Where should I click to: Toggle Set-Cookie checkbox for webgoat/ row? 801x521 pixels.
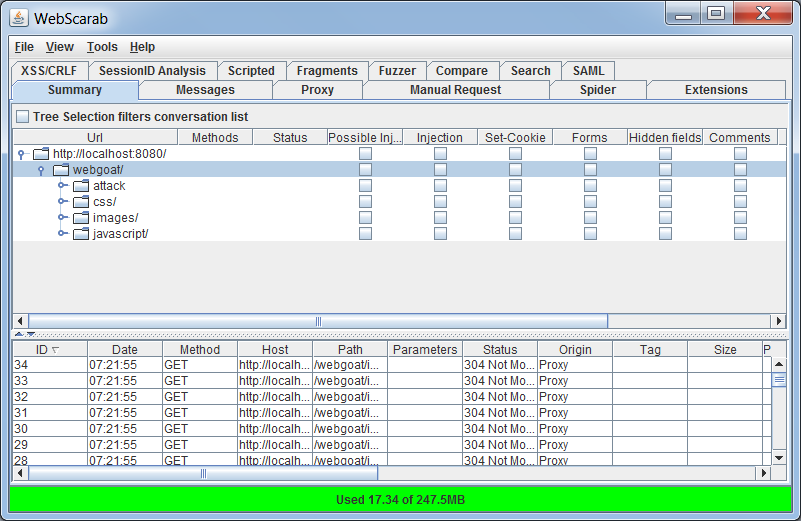coord(515,170)
